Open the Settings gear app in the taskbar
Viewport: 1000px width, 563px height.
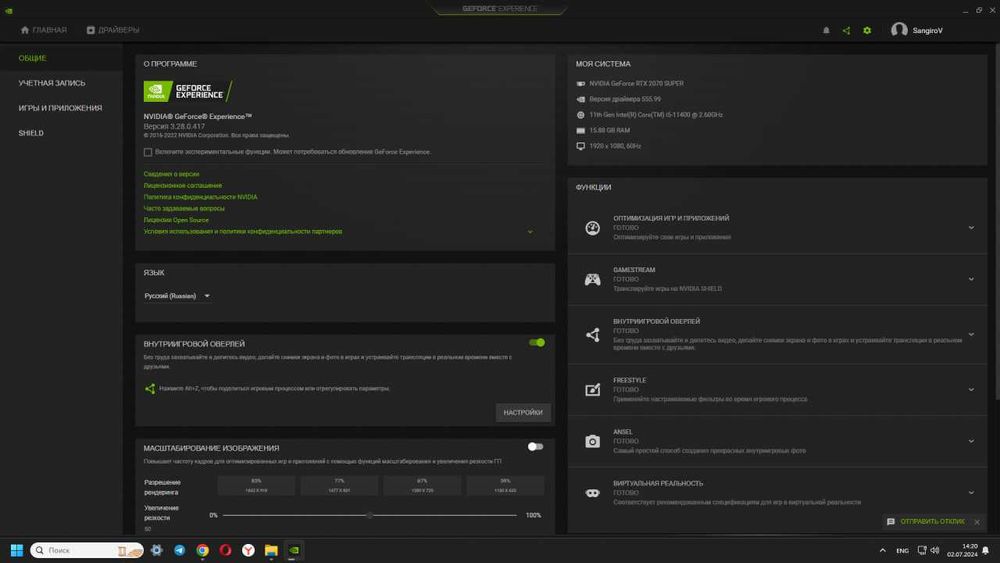point(156,550)
